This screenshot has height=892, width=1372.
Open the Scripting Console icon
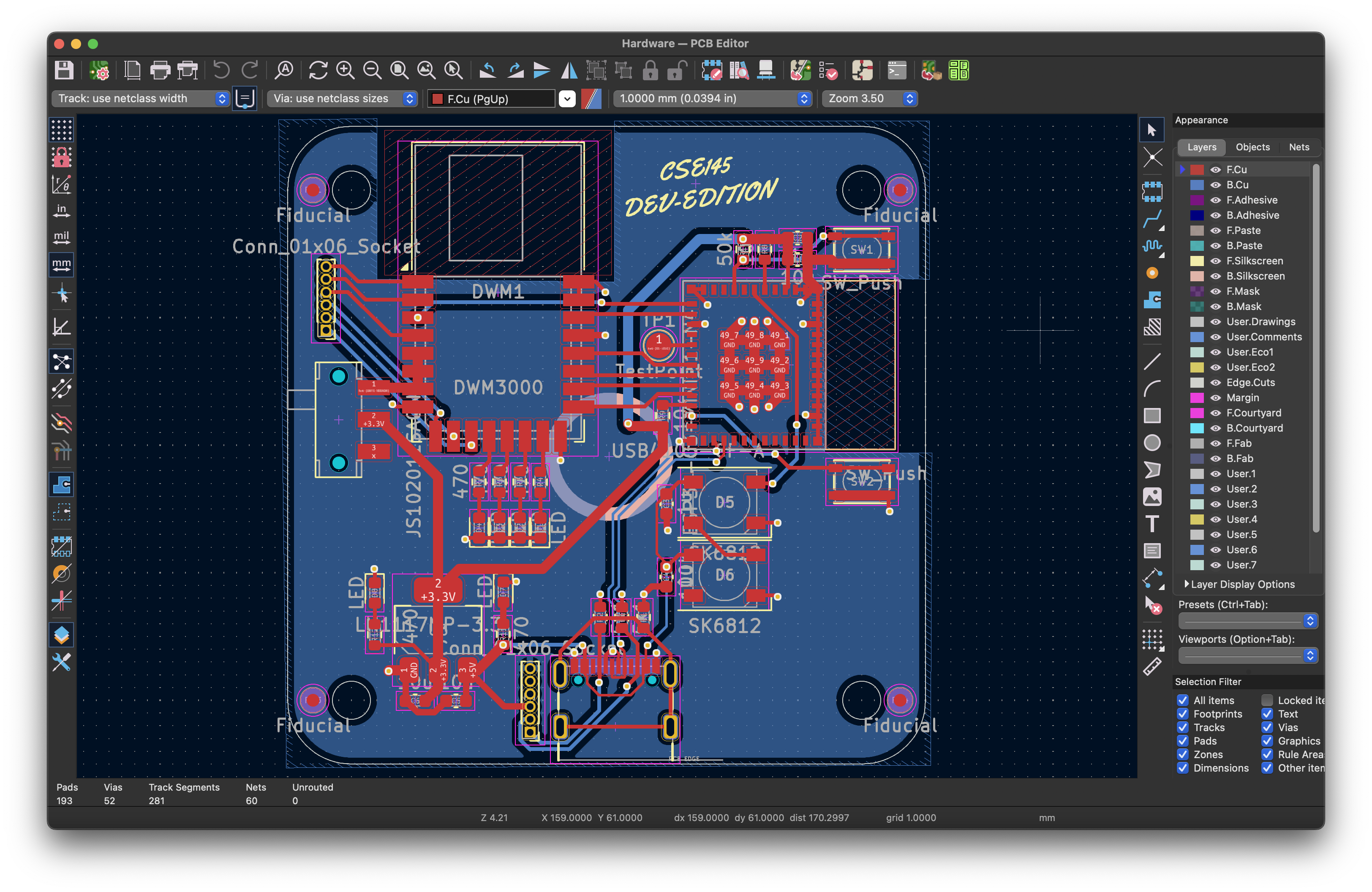click(x=896, y=70)
